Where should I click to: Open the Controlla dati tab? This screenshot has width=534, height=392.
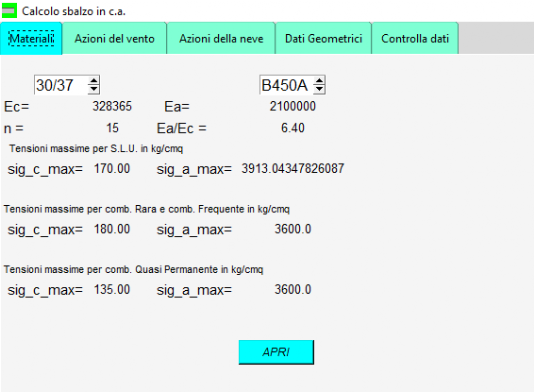415,38
